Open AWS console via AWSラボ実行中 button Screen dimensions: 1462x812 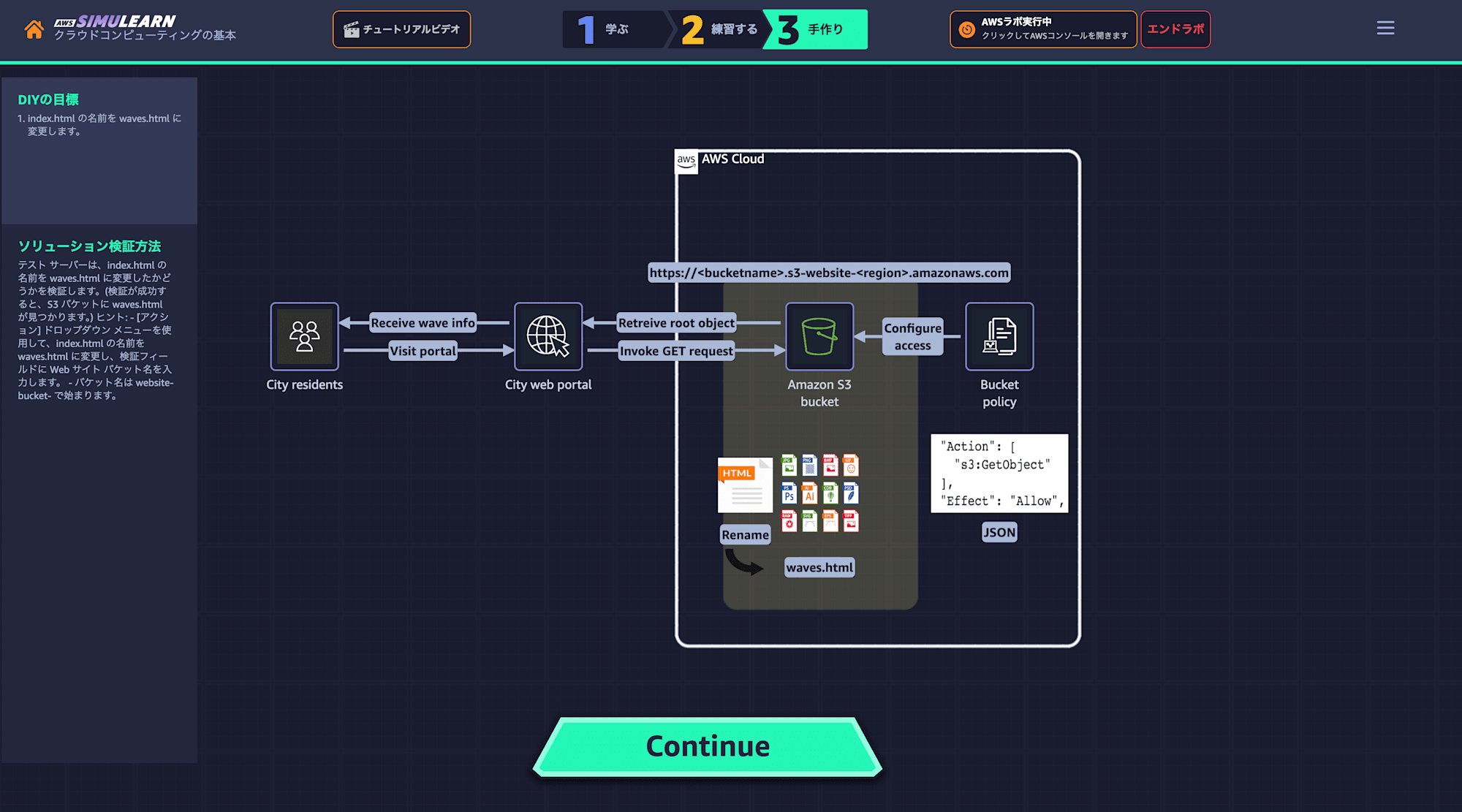(x=1043, y=29)
